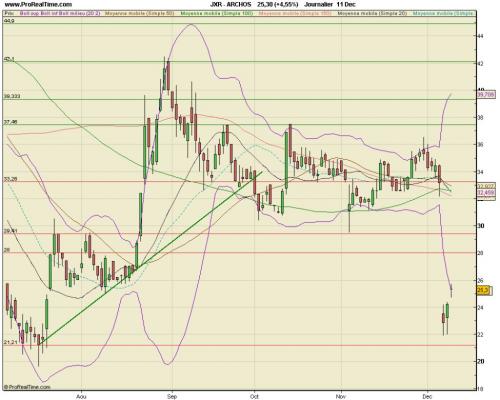Click the 37,46 horizontal level label
This screenshot has height=400, width=500.
pyautogui.click(x=10, y=122)
